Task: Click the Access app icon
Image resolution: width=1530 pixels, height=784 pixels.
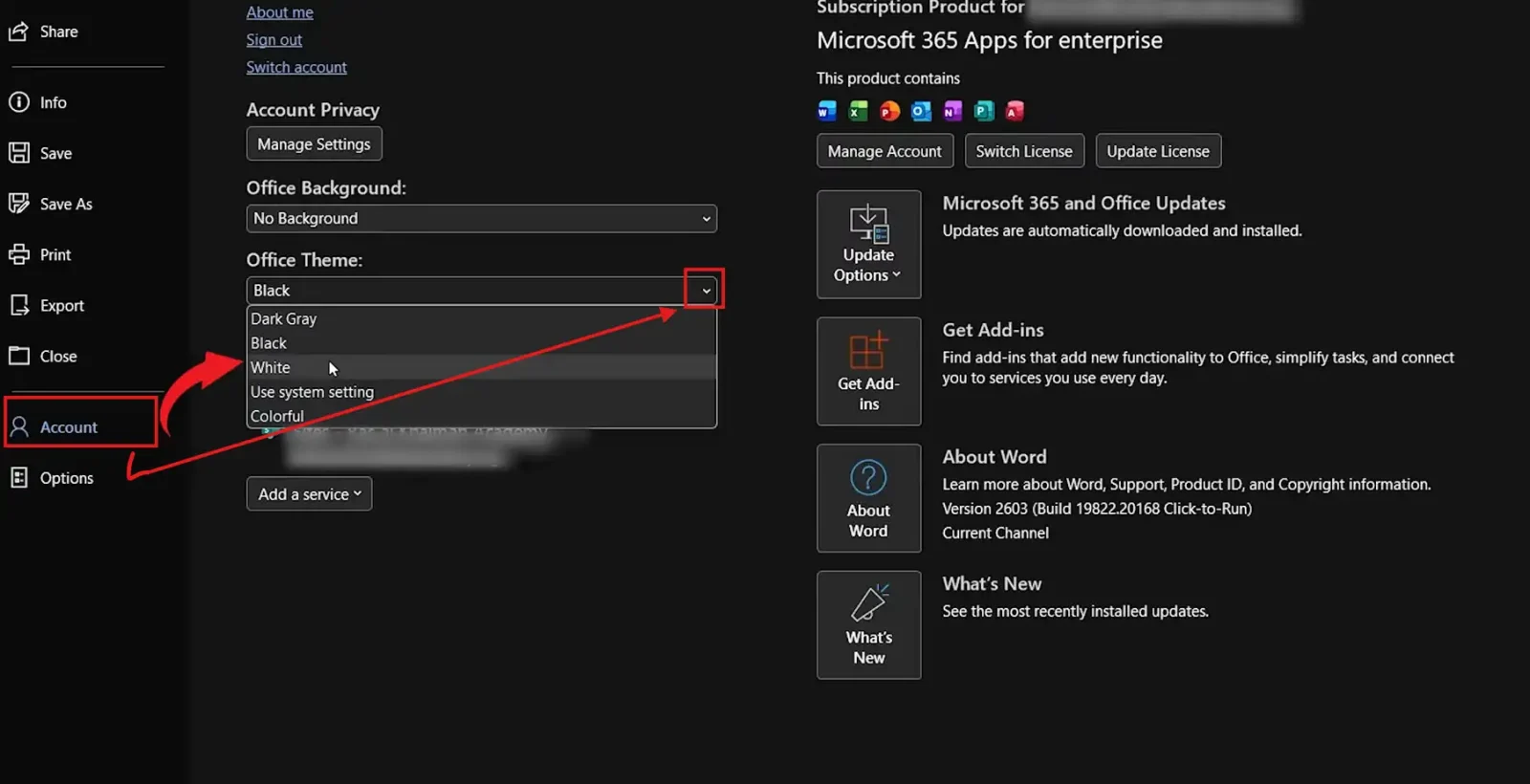Action: click(1015, 111)
